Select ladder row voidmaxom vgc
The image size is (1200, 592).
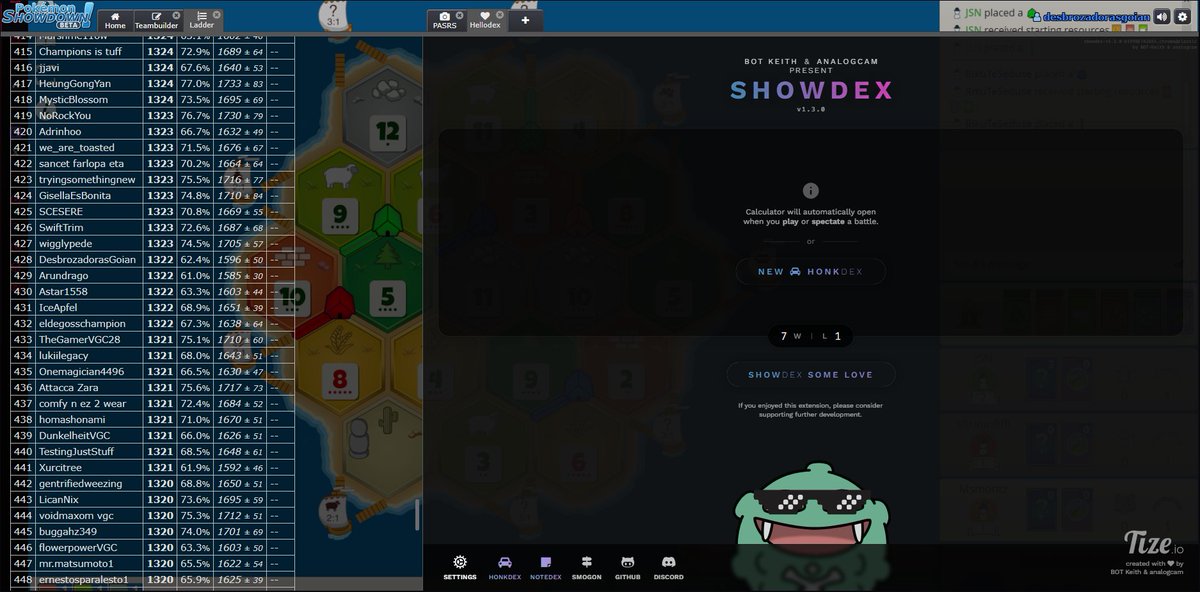pyautogui.click(x=153, y=515)
